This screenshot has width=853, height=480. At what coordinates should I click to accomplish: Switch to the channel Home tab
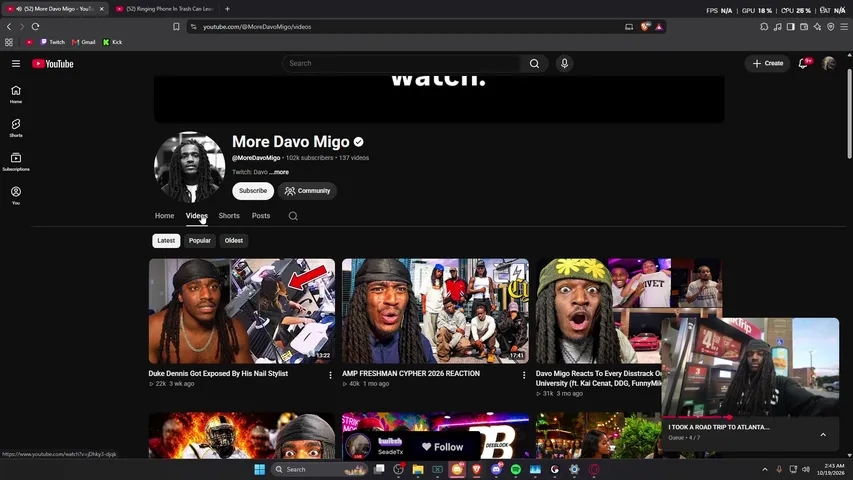[164, 216]
